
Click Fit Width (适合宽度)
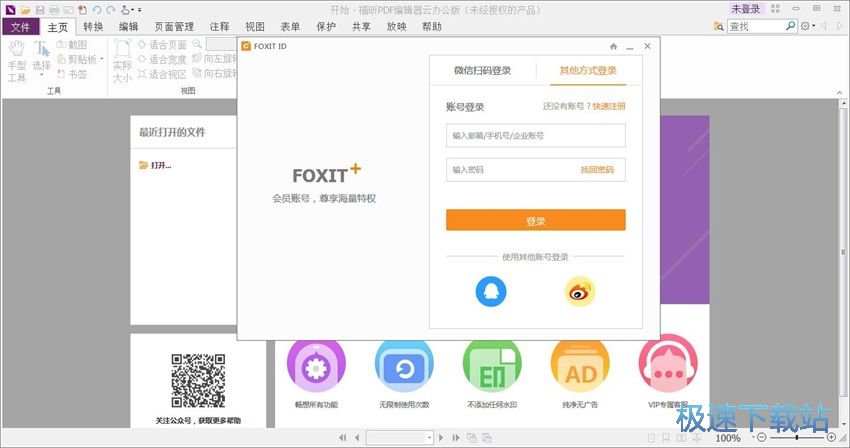(162, 59)
